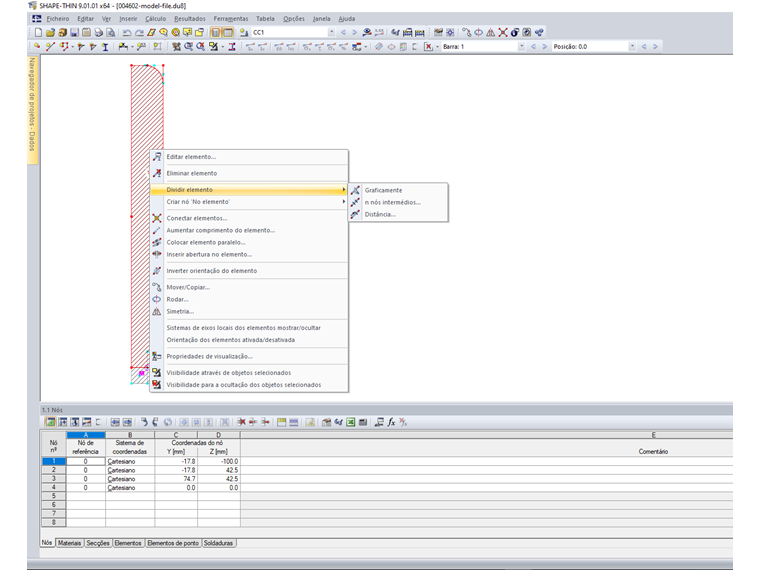Click the Rotate toolbar icon
The width and height of the screenshot is (760, 570).
pos(478,32)
